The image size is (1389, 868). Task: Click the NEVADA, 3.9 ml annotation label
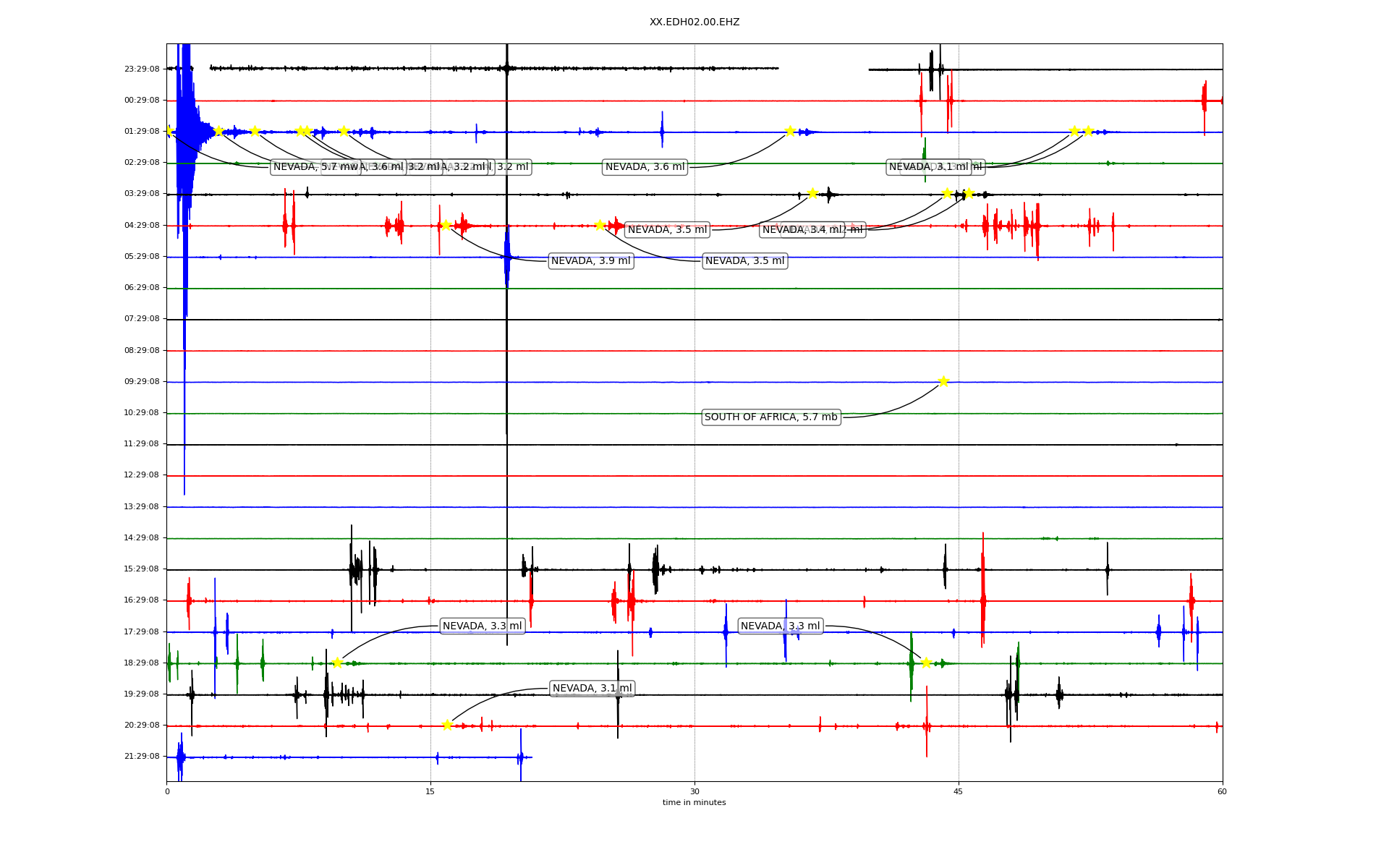click(x=590, y=261)
